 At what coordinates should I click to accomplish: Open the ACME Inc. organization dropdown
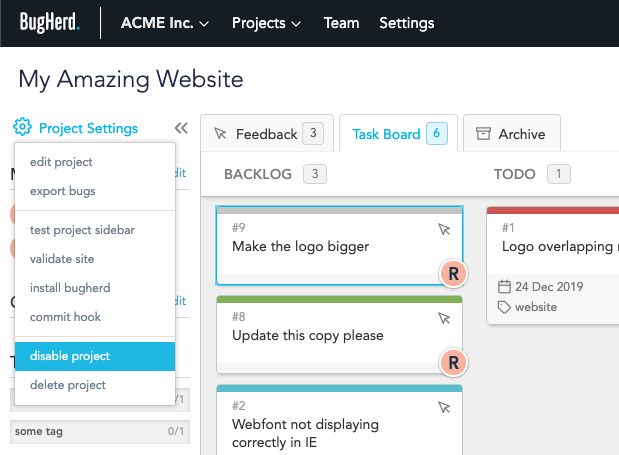pyautogui.click(x=165, y=22)
